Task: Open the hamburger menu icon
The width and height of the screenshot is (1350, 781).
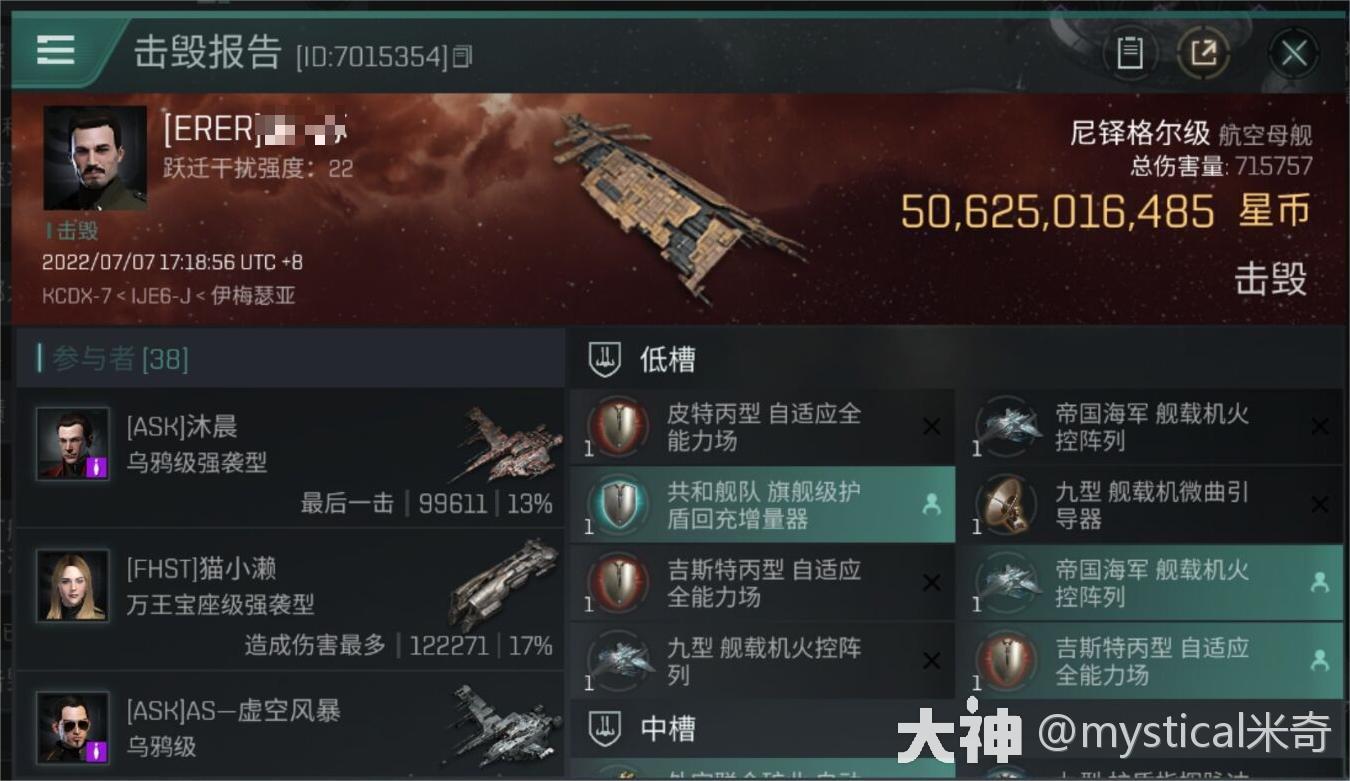Action: (55, 50)
